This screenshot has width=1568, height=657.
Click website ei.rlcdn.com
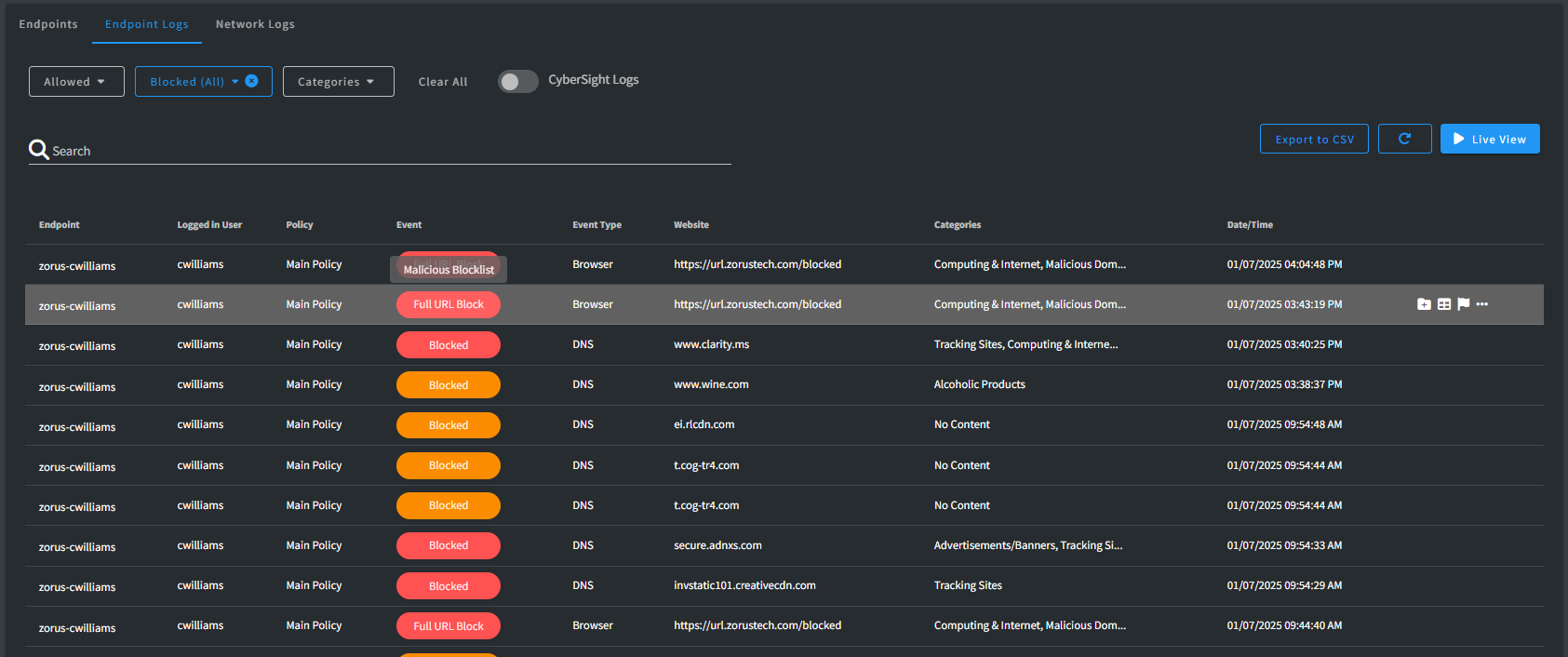(704, 424)
